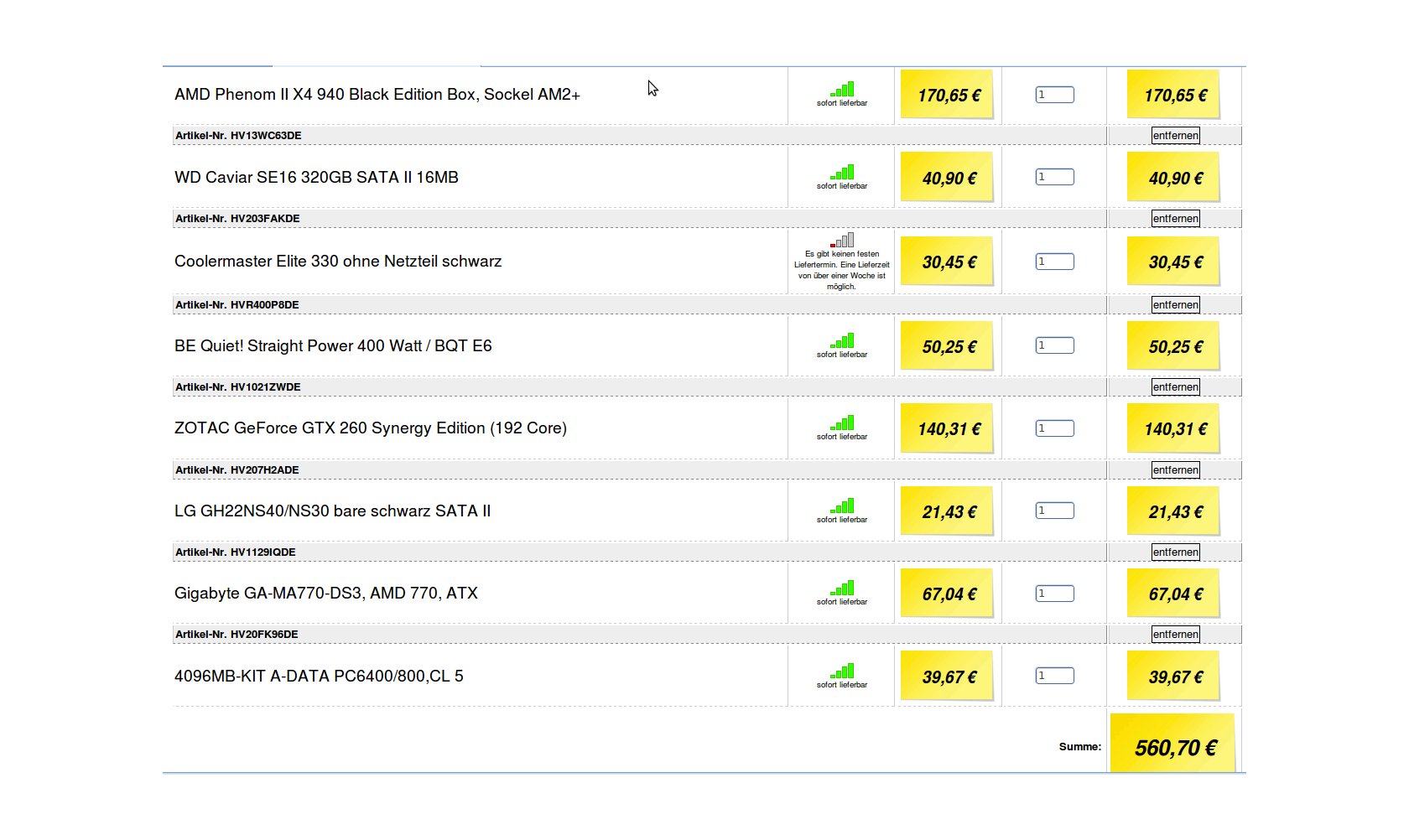Image resolution: width=1409 pixels, height=840 pixels.
Task: Focus quantity field for ZOTAC GeForce GTX 260
Action: click(x=1054, y=428)
